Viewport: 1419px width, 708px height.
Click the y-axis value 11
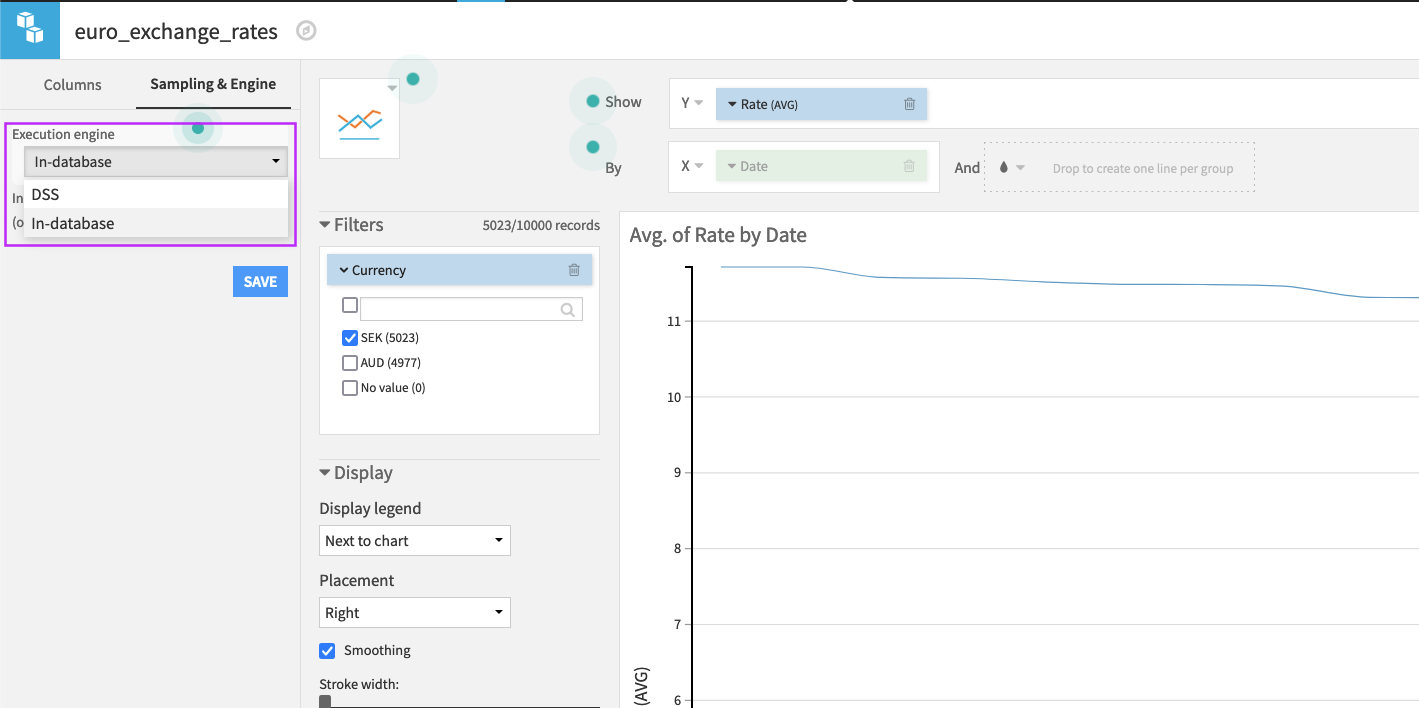click(674, 321)
